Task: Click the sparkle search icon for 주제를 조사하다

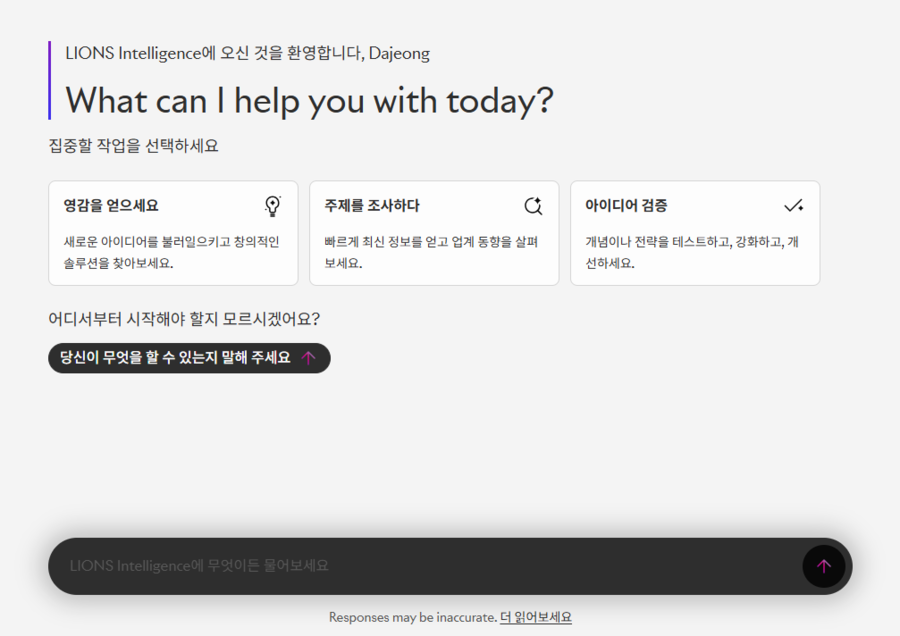Action: coord(533,206)
